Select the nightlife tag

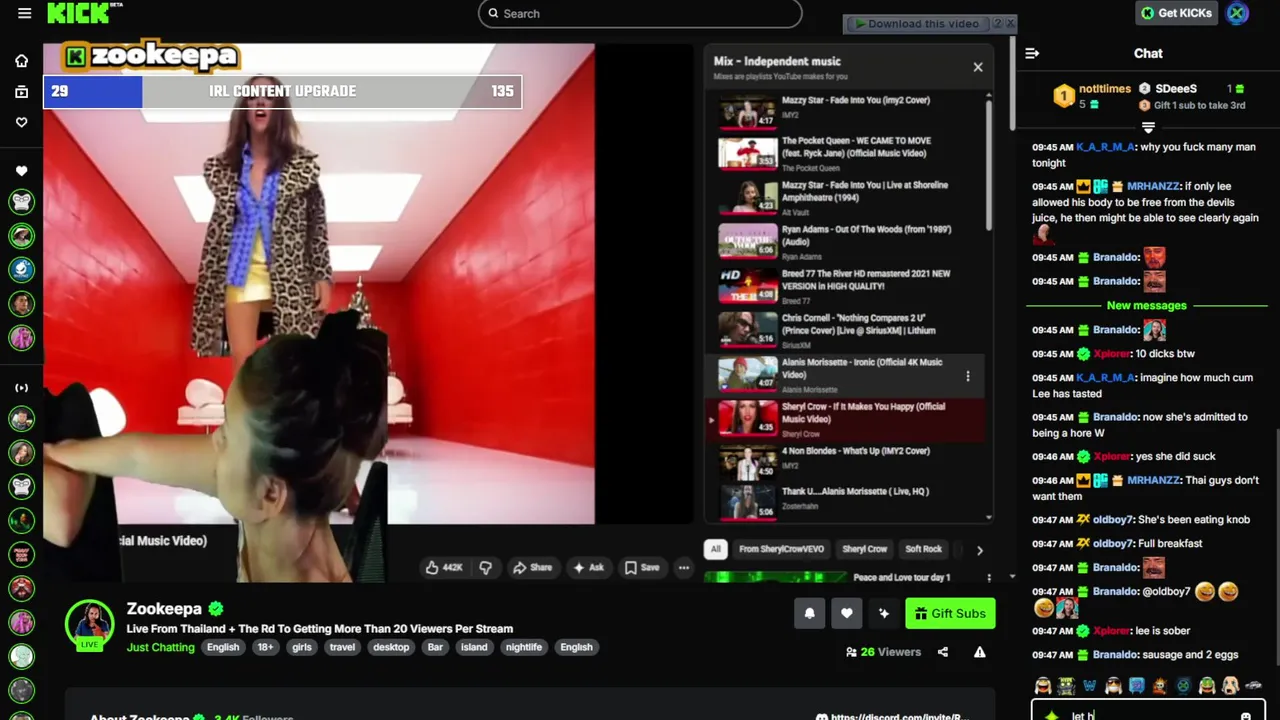point(524,647)
